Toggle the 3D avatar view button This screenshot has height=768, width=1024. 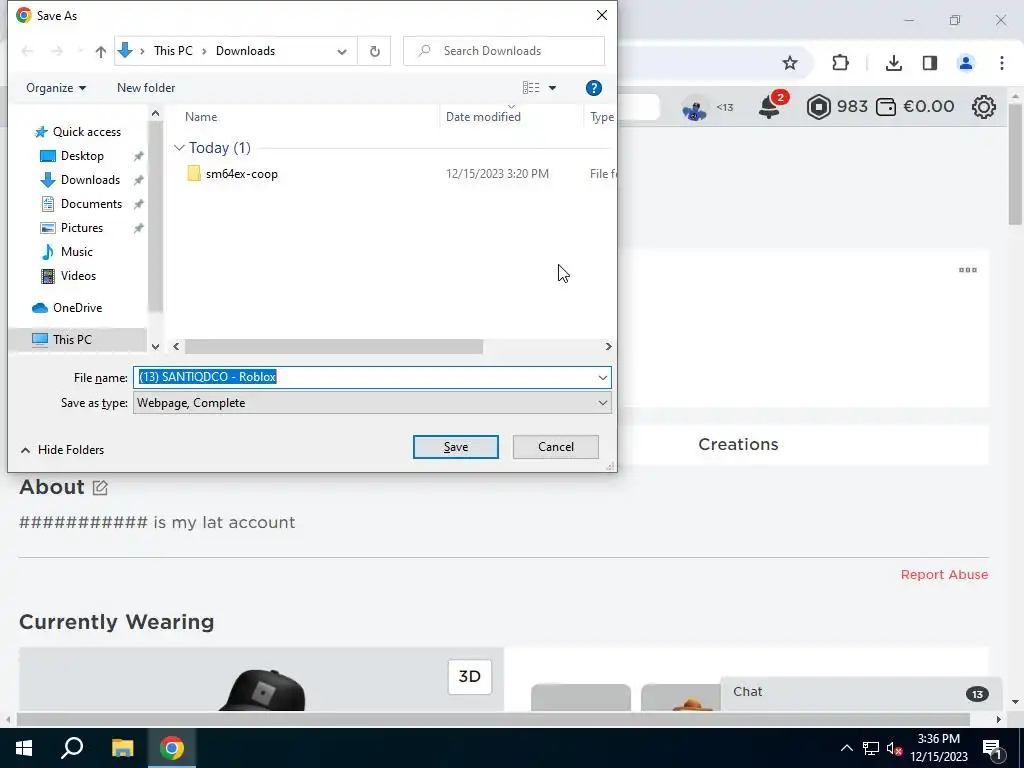pos(470,677)
